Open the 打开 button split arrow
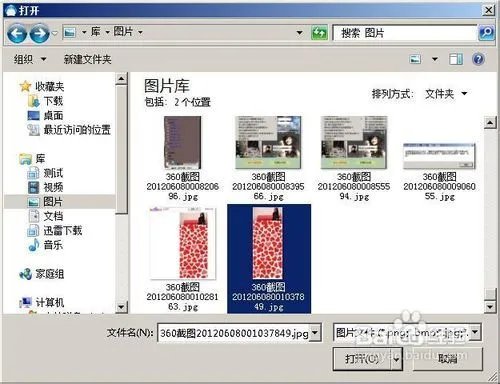Screen dimensions: 500x384 tap(396, 359)
